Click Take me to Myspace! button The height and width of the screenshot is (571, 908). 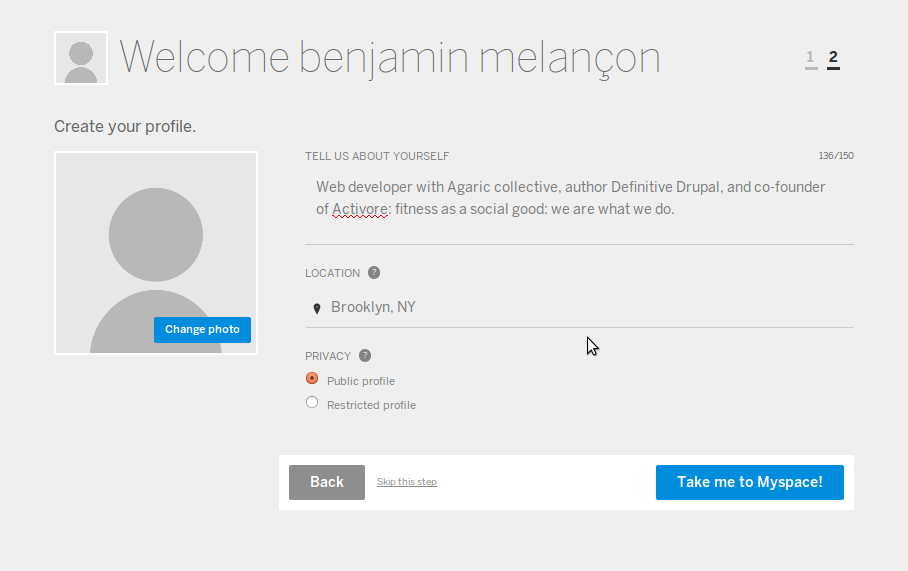[x=750, y=482]
